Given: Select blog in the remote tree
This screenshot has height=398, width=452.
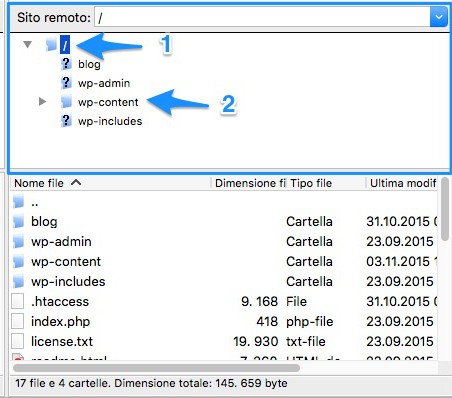Looking at the screenshot, I should pyautogui.click(x=89, y=64).
